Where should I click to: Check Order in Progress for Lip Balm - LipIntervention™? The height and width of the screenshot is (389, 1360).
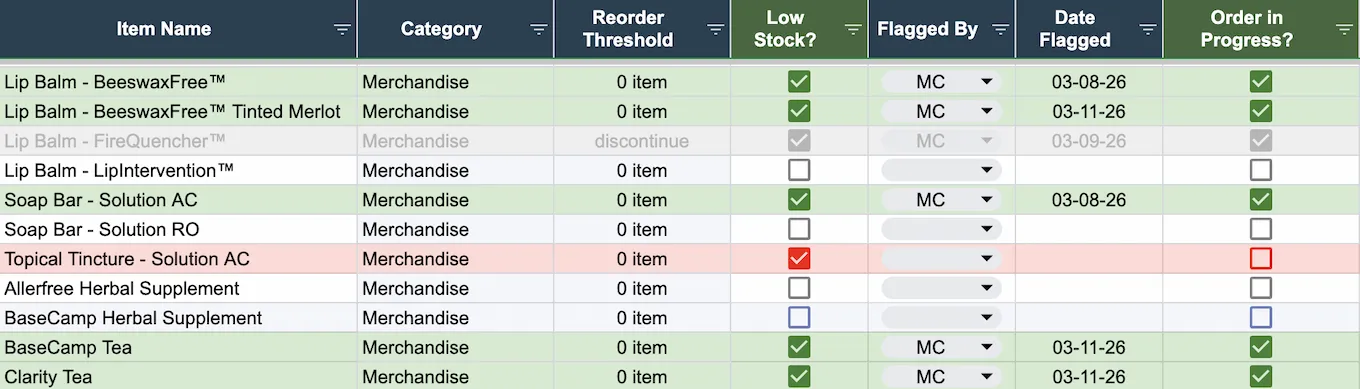click(x=1261, y=170)
